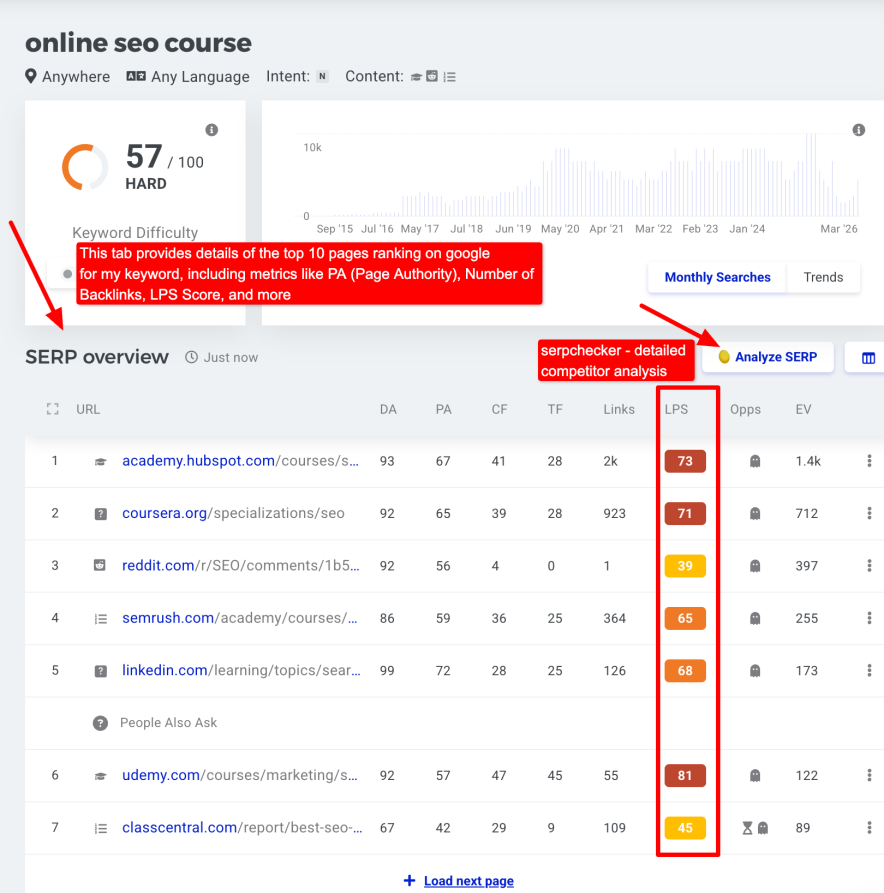Switch to the Trends tab
Screen dimensions: 884x893
click(822, 277)
